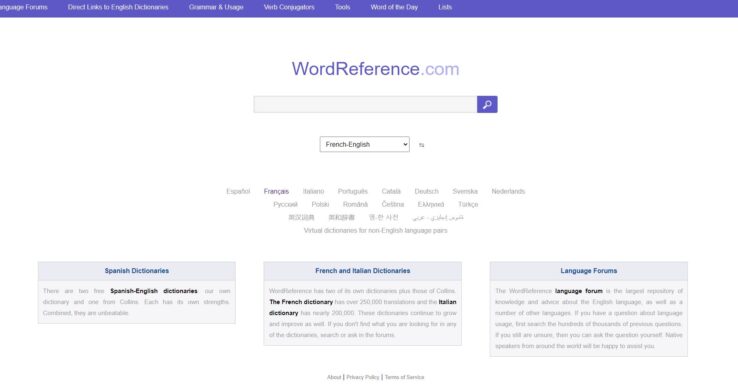Open the Verb Conjugators menu

[289, 7]
